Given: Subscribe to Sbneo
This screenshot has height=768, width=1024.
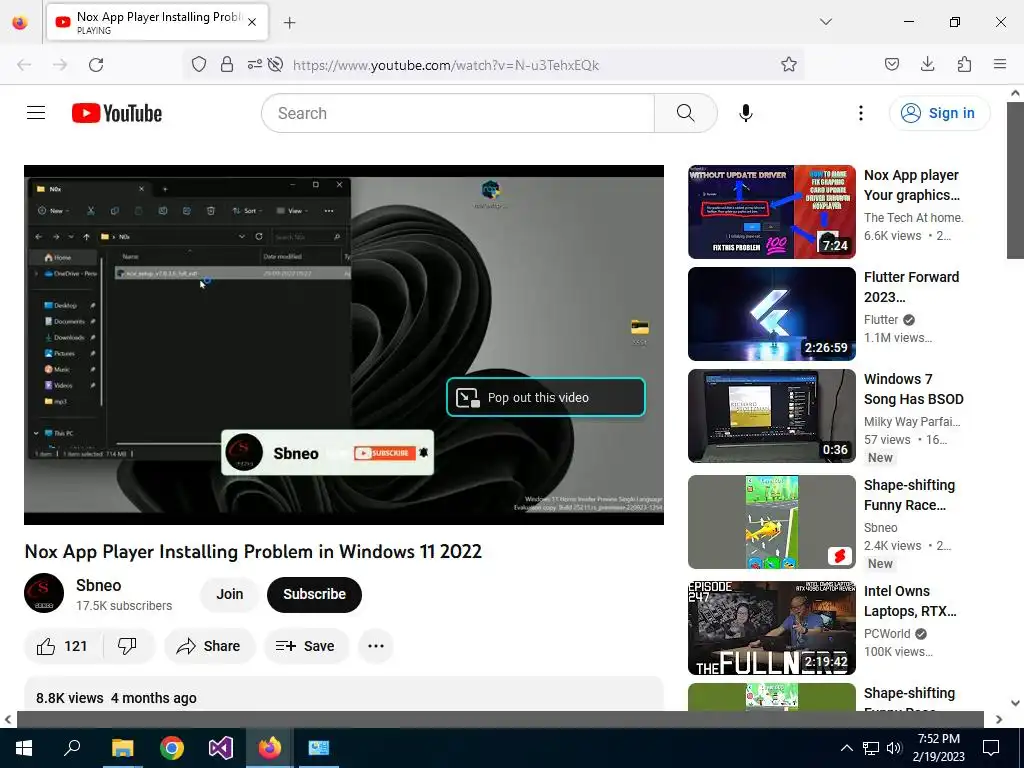Looking at the screenshot, I should coord(314,594).
